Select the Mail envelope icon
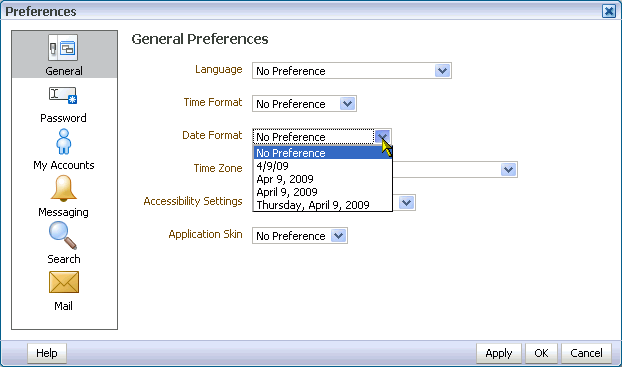The height and width of the screenshot is (378, 622). 64,282
